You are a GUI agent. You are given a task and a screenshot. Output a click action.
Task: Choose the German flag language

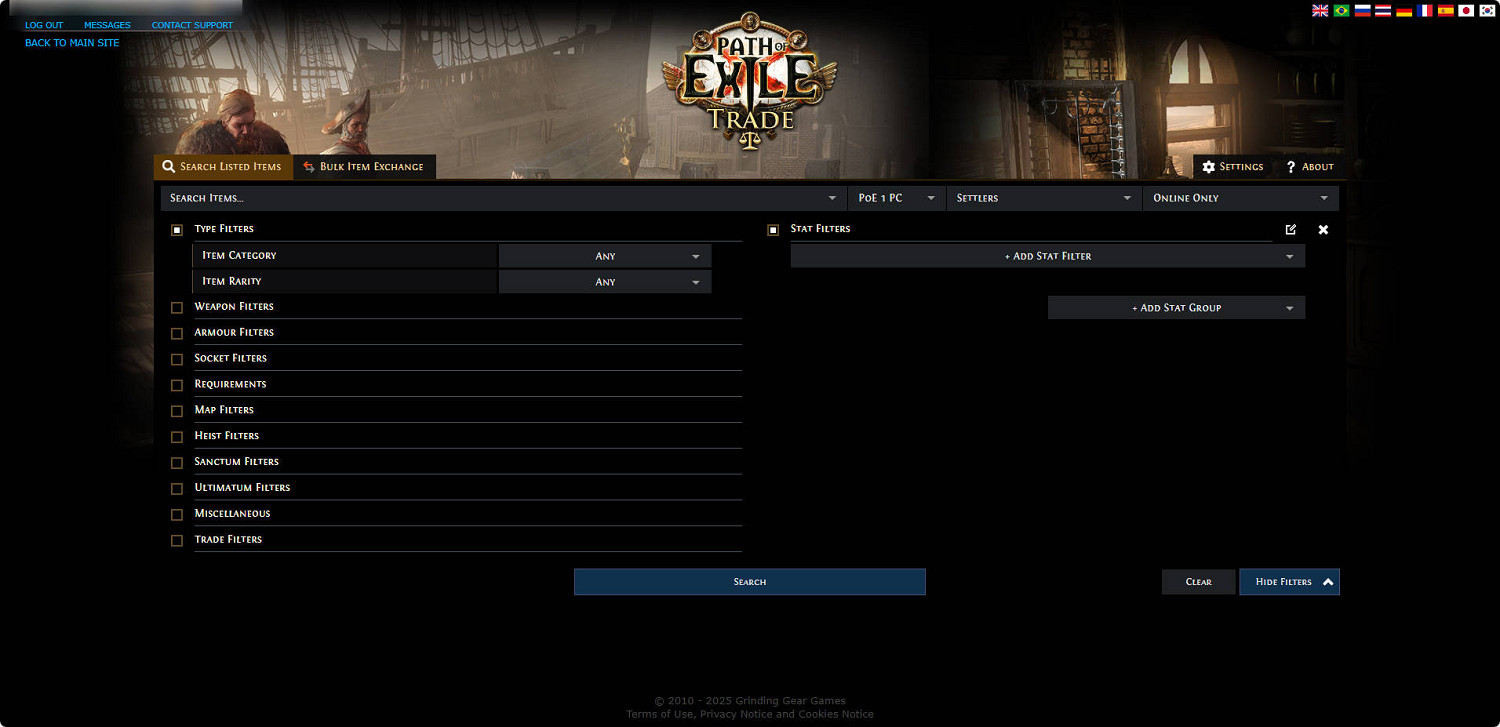point(1404,11)
